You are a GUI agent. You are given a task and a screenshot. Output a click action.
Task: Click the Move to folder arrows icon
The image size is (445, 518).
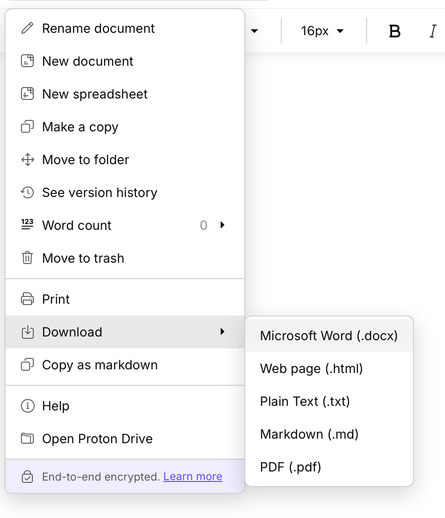(27, 160)
